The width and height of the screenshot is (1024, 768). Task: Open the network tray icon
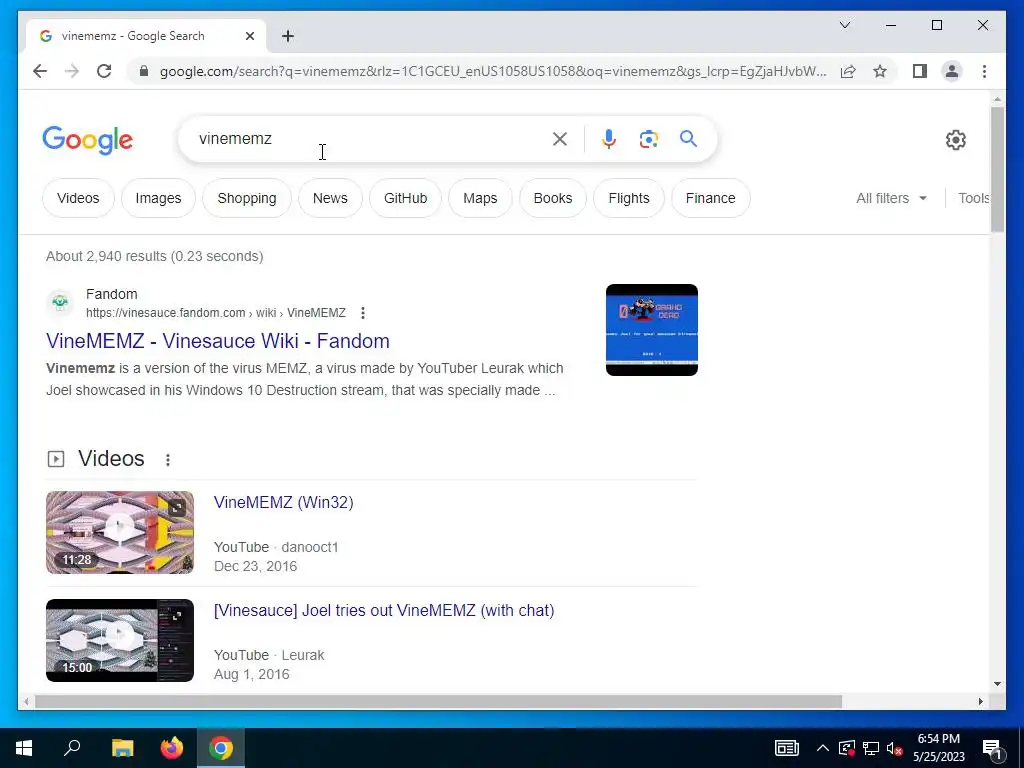click(871, 748)
